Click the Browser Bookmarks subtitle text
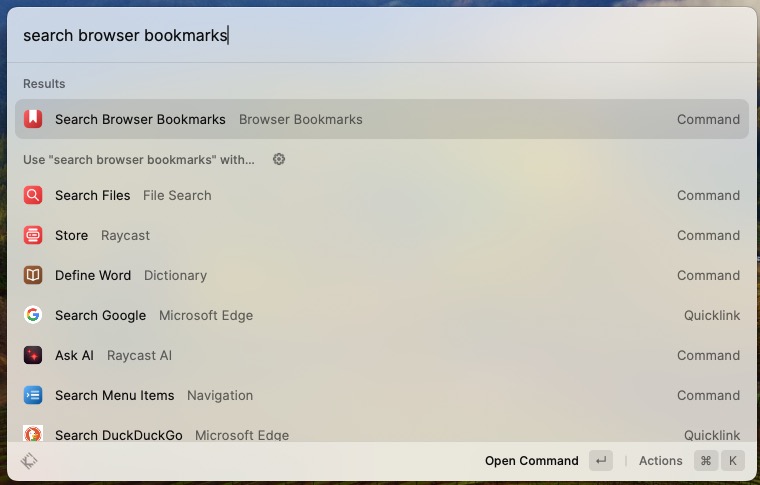The height and width of the screenshot is (485, 760). click(301, 119)
